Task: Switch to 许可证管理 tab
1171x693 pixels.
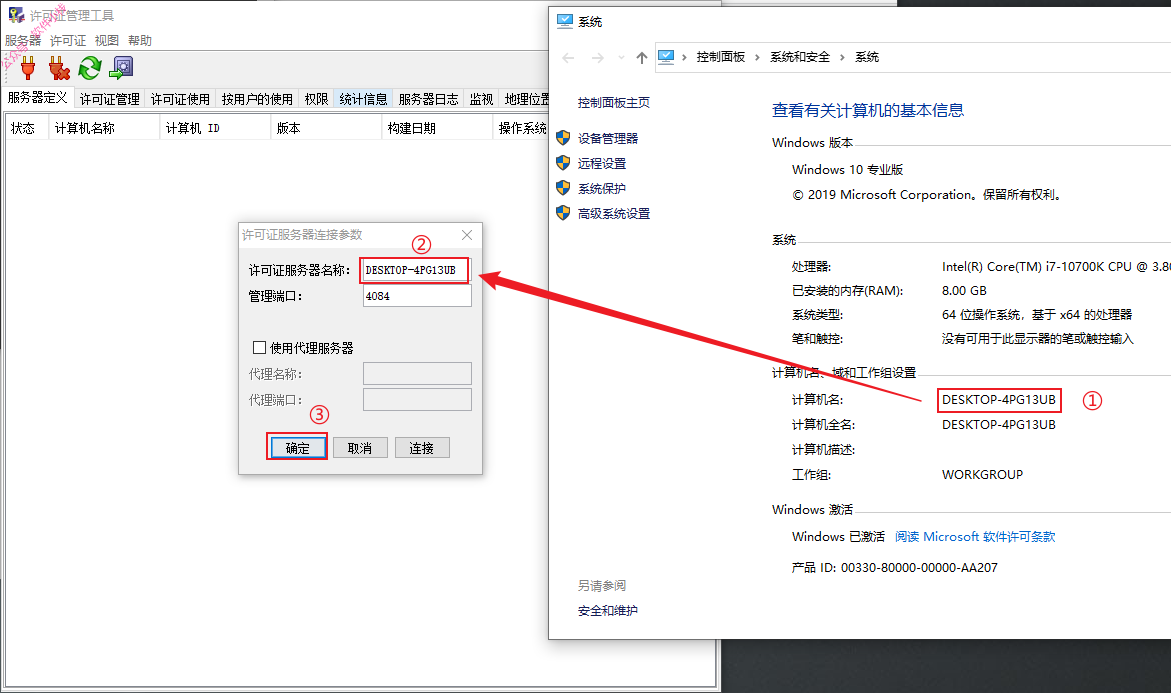Action: [110, 99]
